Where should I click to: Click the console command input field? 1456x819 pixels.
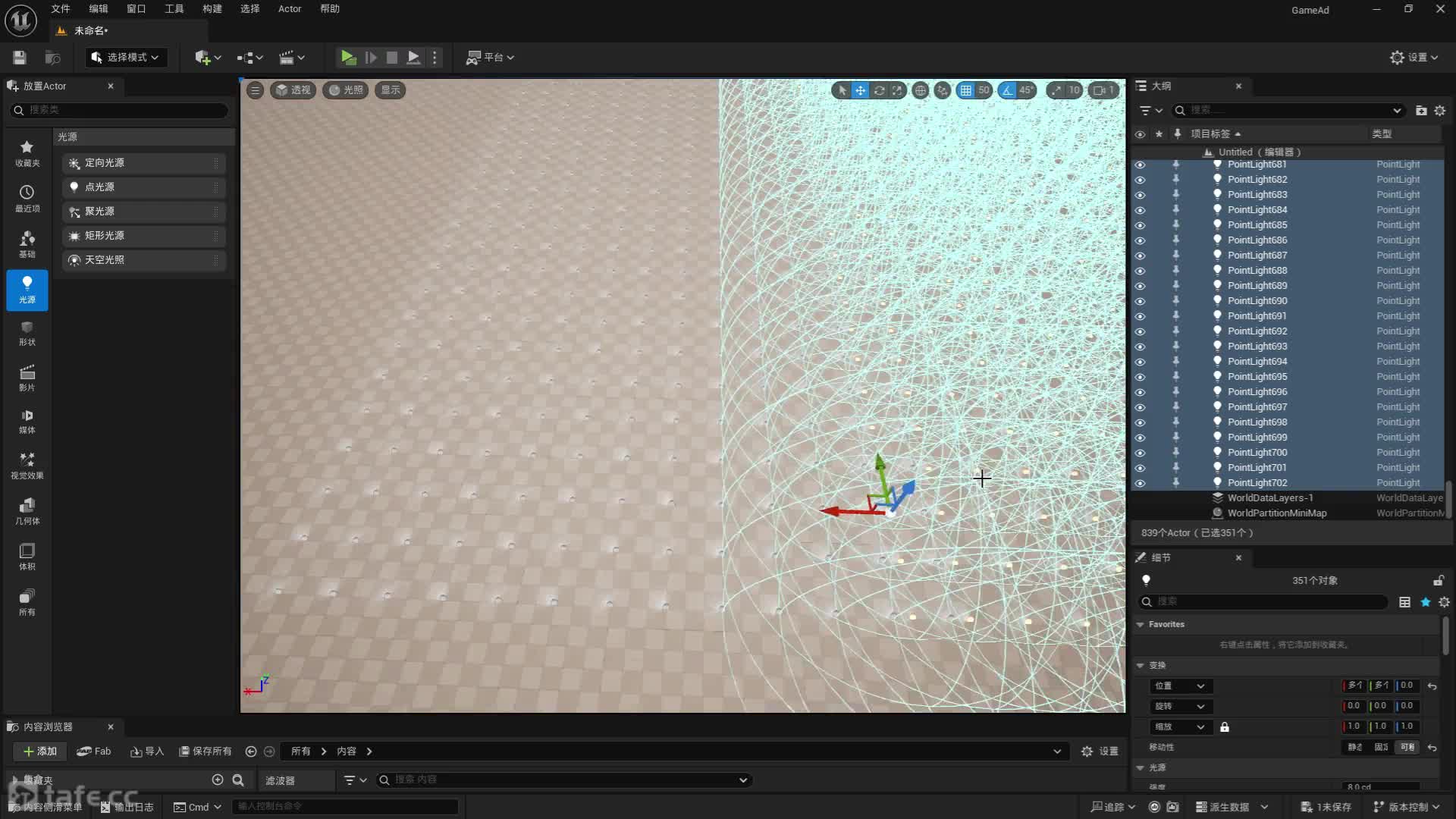(345, 806)
